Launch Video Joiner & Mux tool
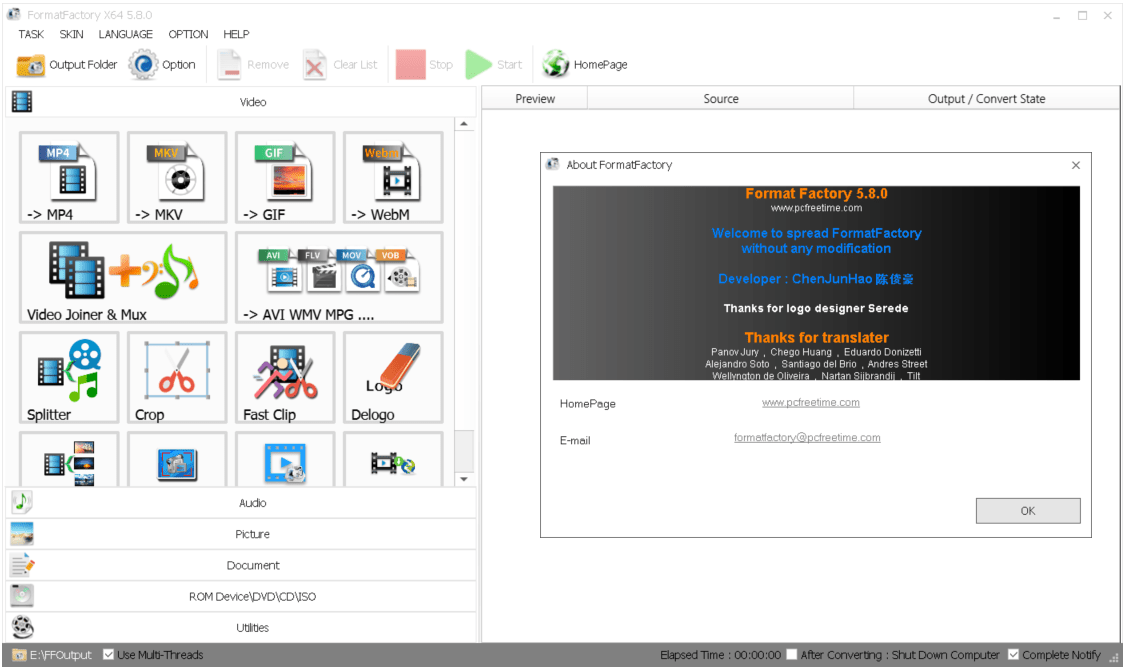 coord(123,277)
